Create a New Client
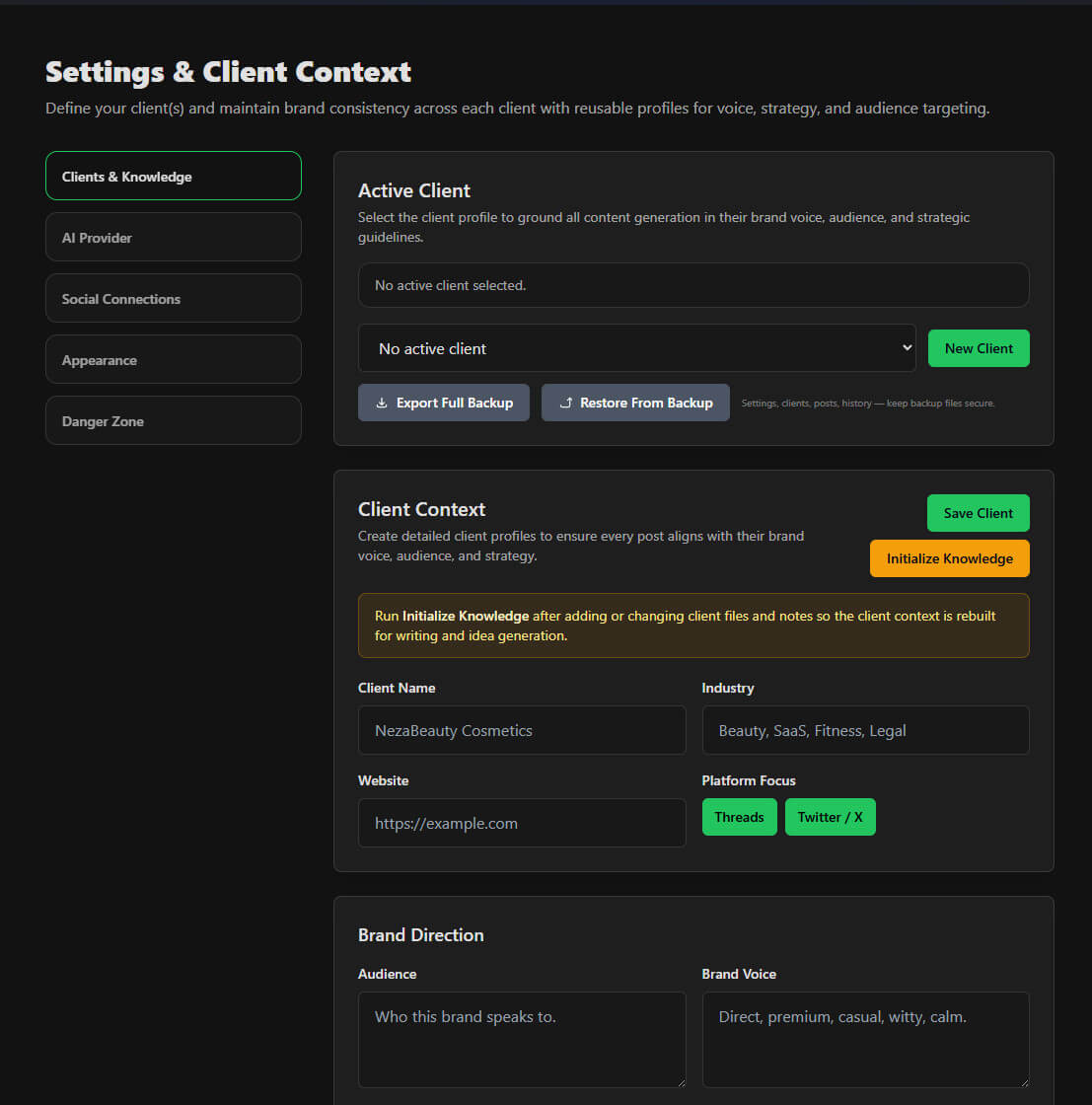The width and height of the screenshot is (1092, 1105). point(979,348)
